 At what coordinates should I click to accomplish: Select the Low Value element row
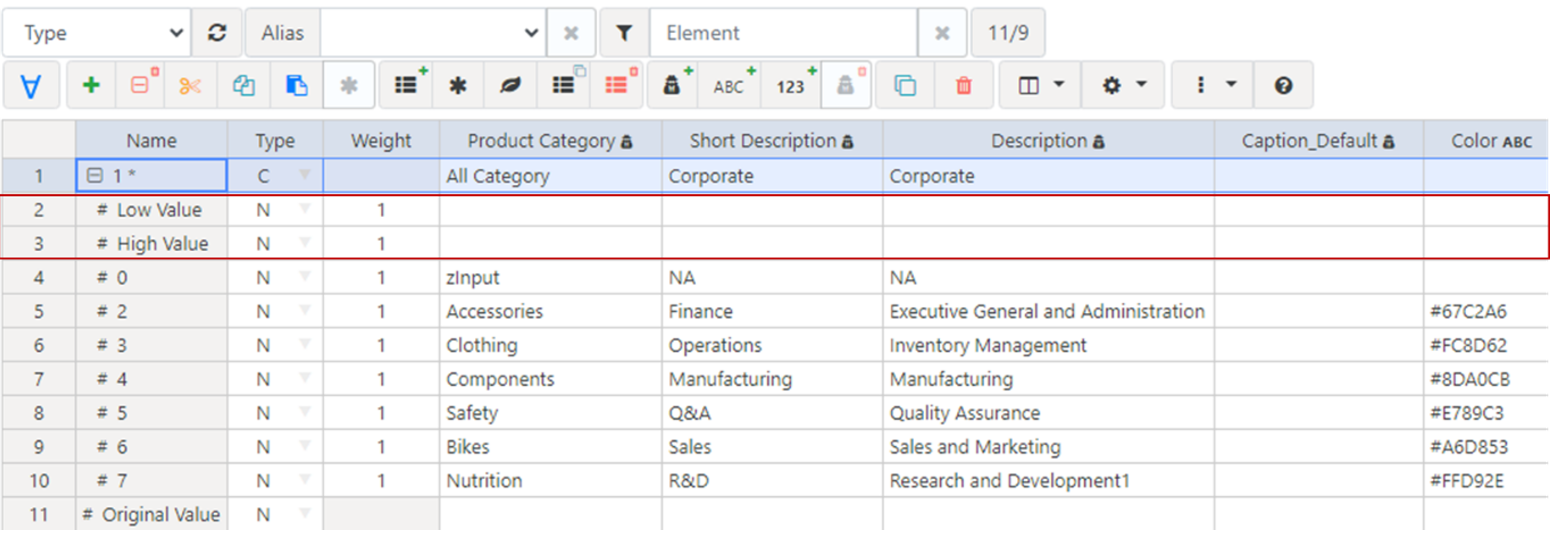point(151,210)
